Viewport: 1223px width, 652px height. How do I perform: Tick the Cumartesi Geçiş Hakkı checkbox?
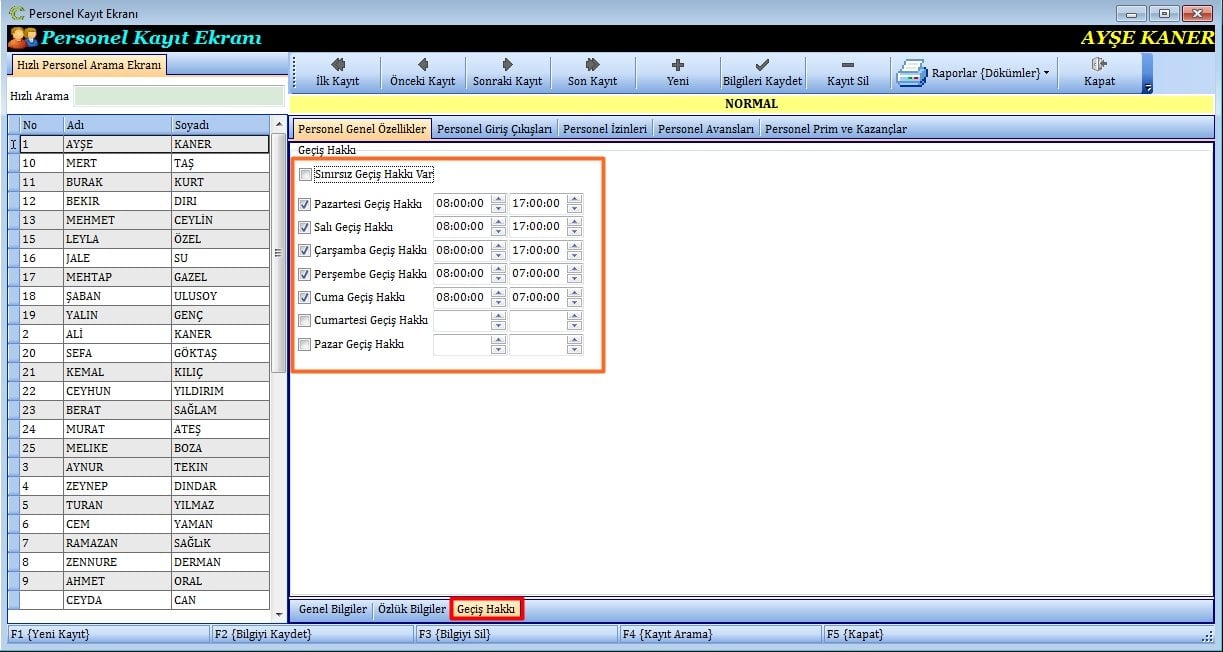[x=305, y=321]
